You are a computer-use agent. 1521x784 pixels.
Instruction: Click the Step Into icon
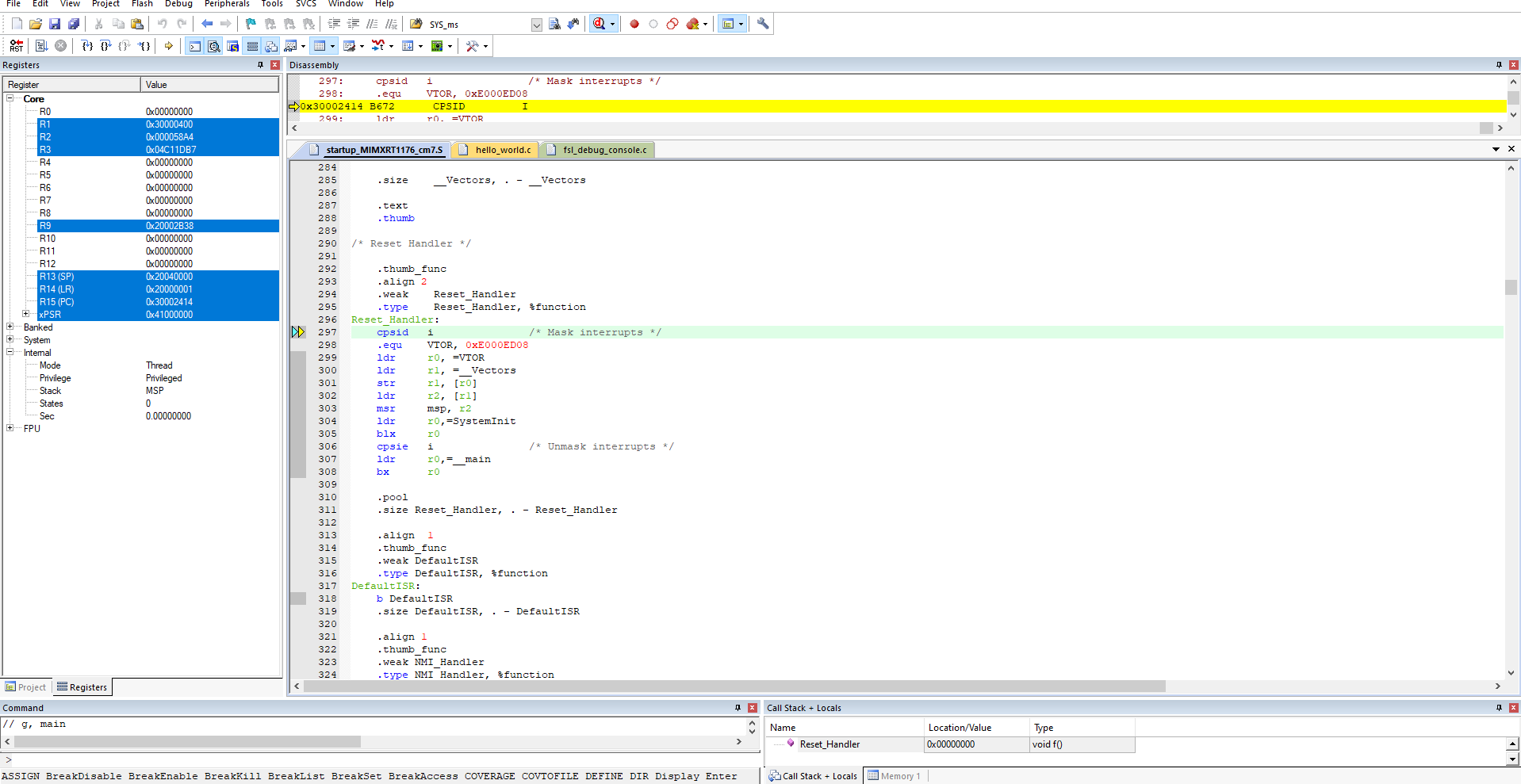(87, 46)
